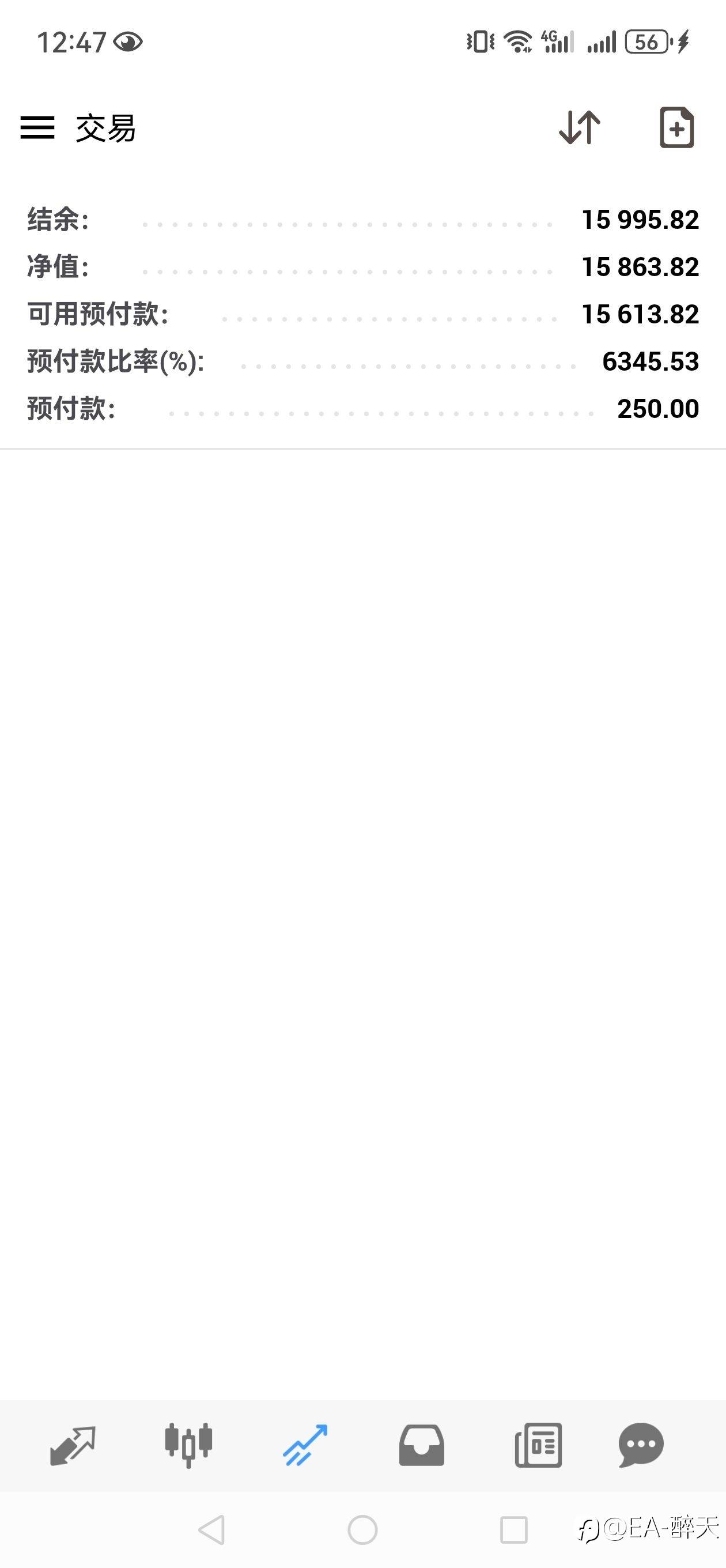Viewport: 726px width, 1568px height.
Task: Tap the sort arrows icon
Action: click(x=579, y=127)
